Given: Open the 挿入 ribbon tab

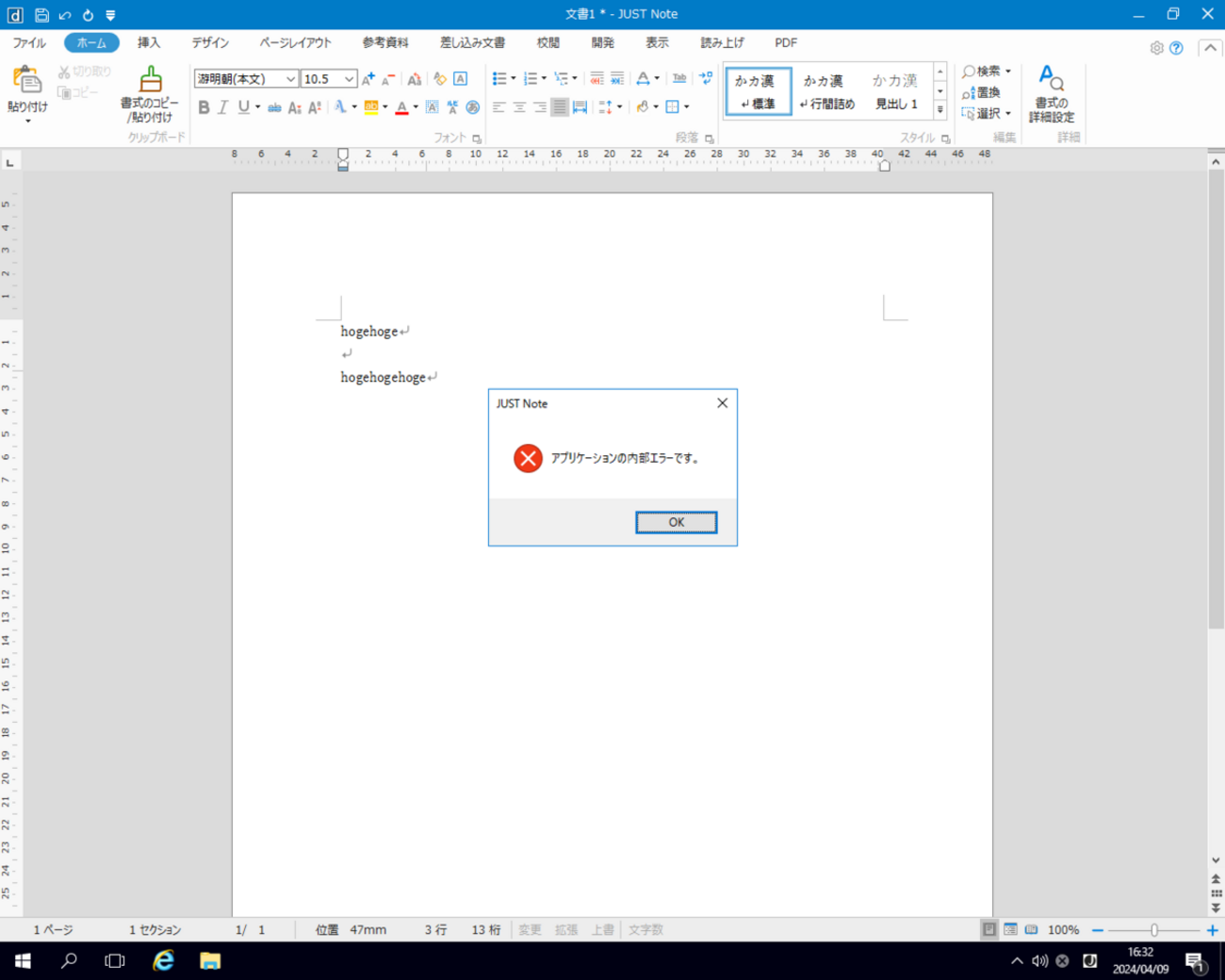Looking at the screenshot, I should [x=149, y=43].
